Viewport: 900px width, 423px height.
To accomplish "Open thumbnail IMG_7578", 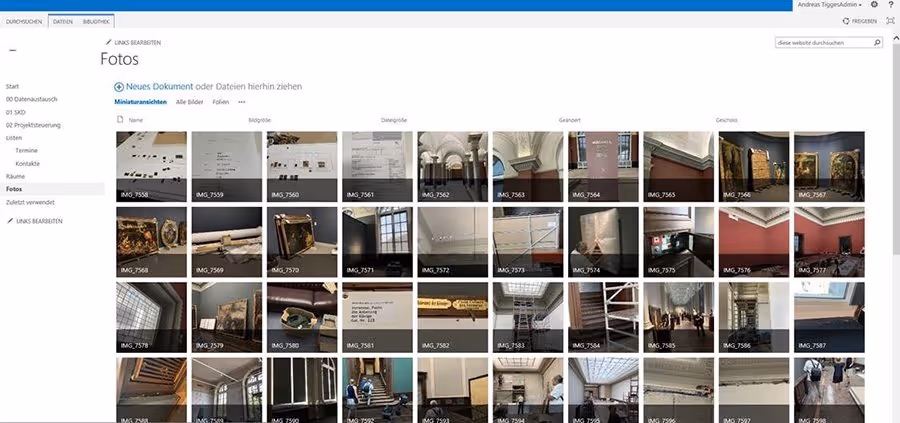I will 152,317.
